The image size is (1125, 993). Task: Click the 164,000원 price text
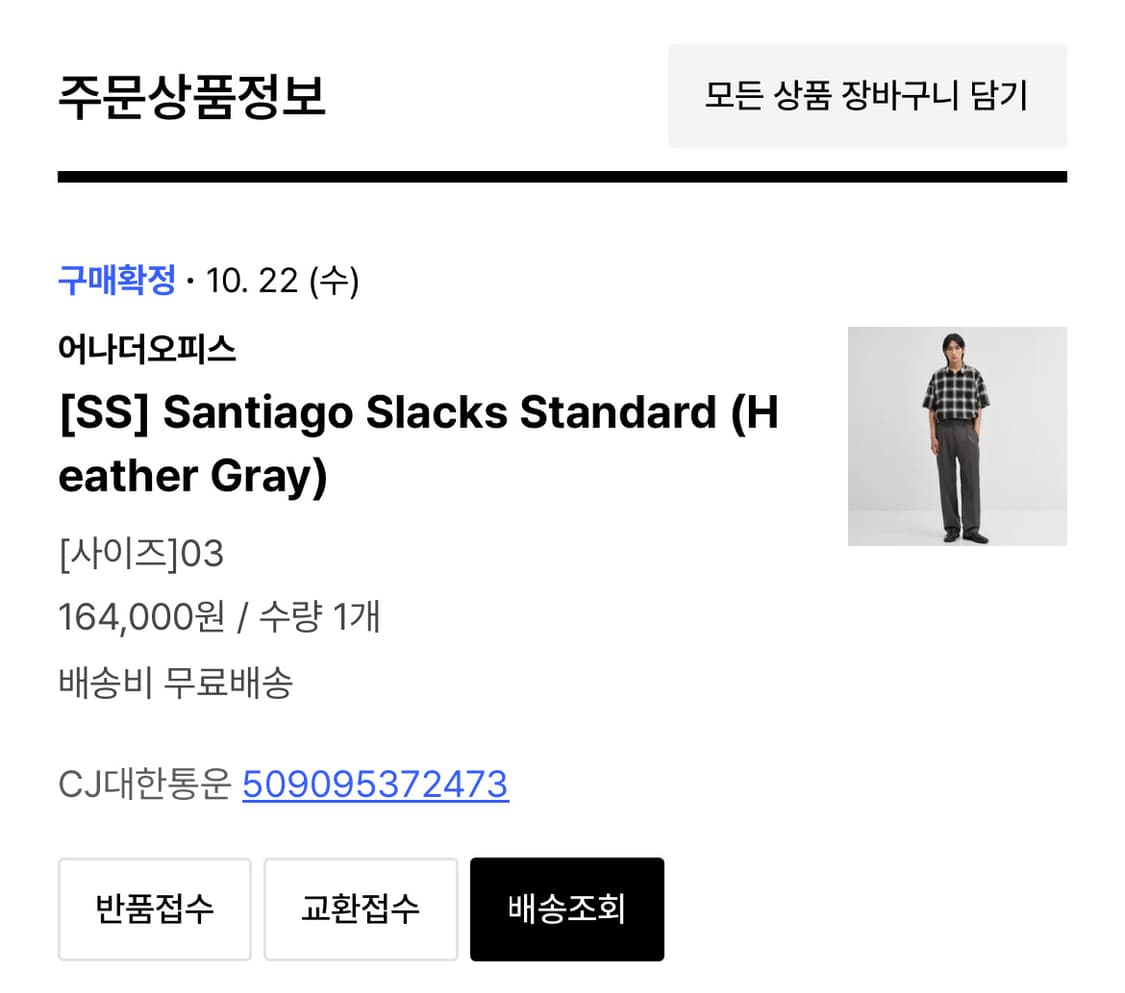coord(141,617)
